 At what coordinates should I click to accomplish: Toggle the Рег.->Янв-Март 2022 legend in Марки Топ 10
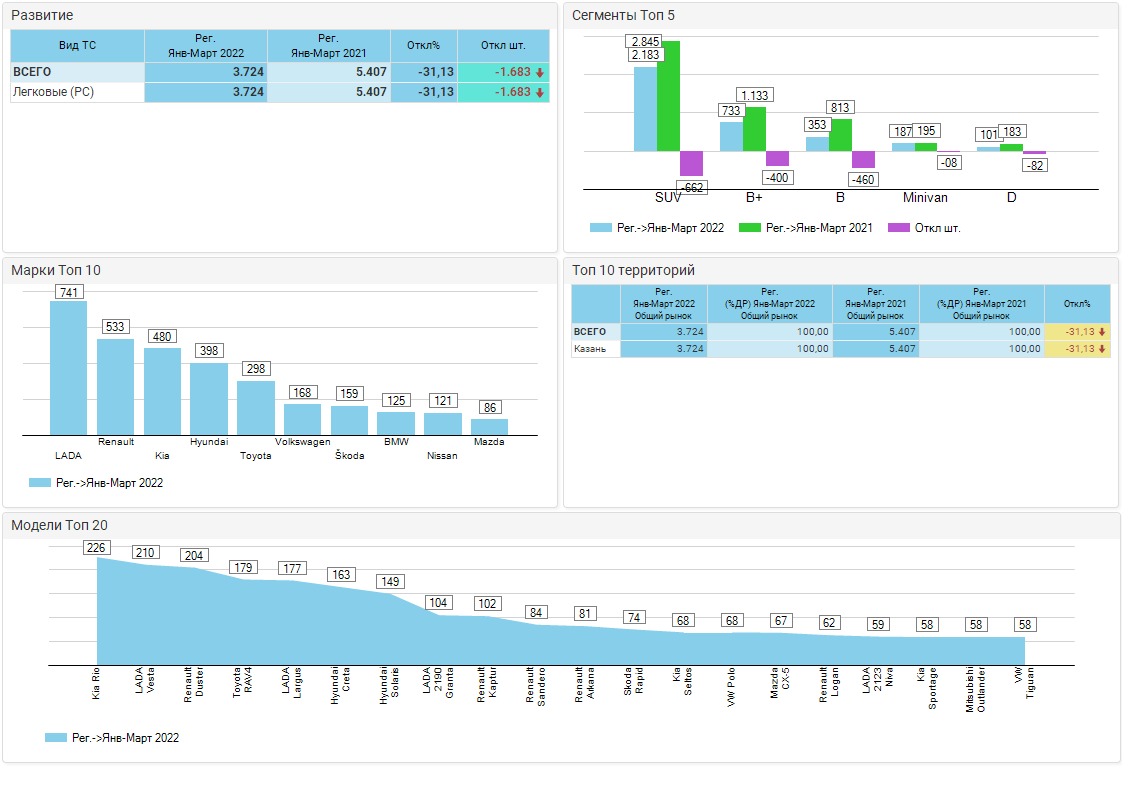coord(96,483)
